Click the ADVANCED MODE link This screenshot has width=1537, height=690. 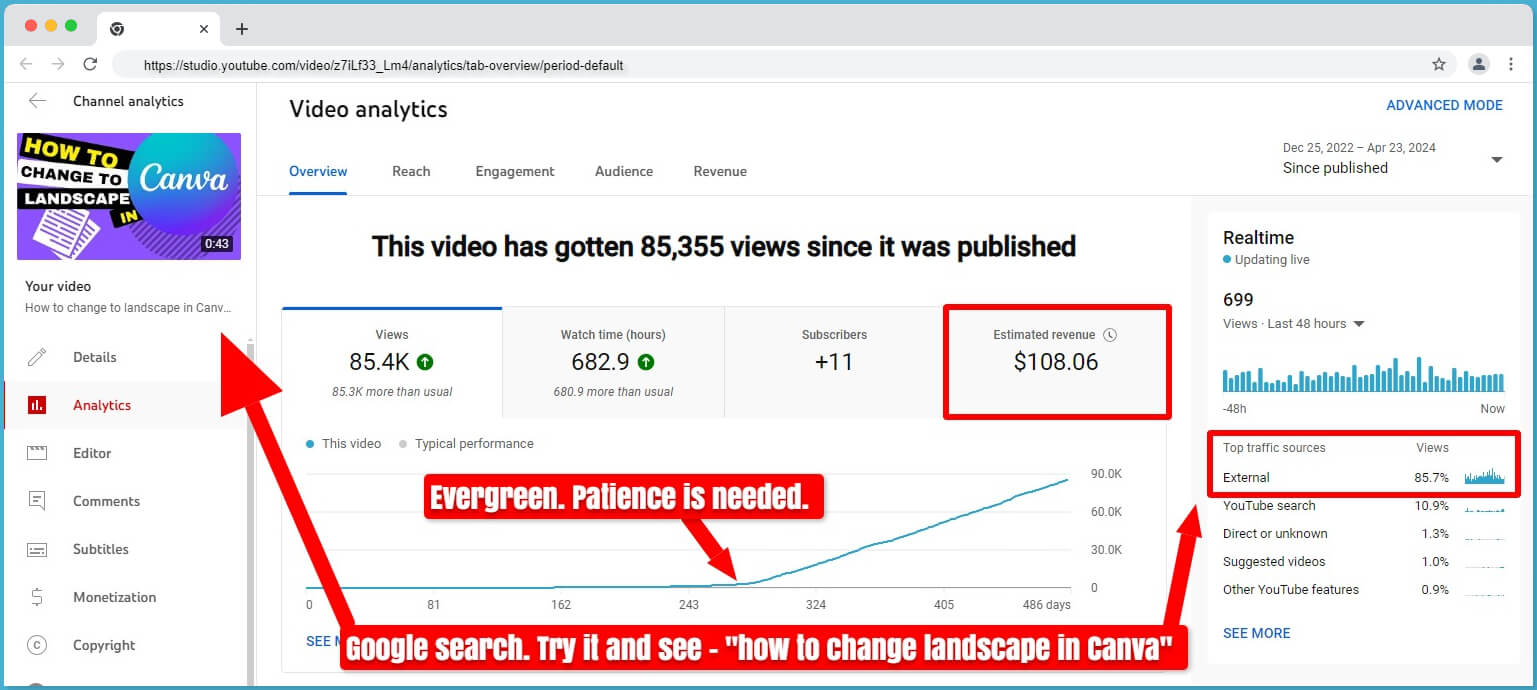tap(1444, 105)
